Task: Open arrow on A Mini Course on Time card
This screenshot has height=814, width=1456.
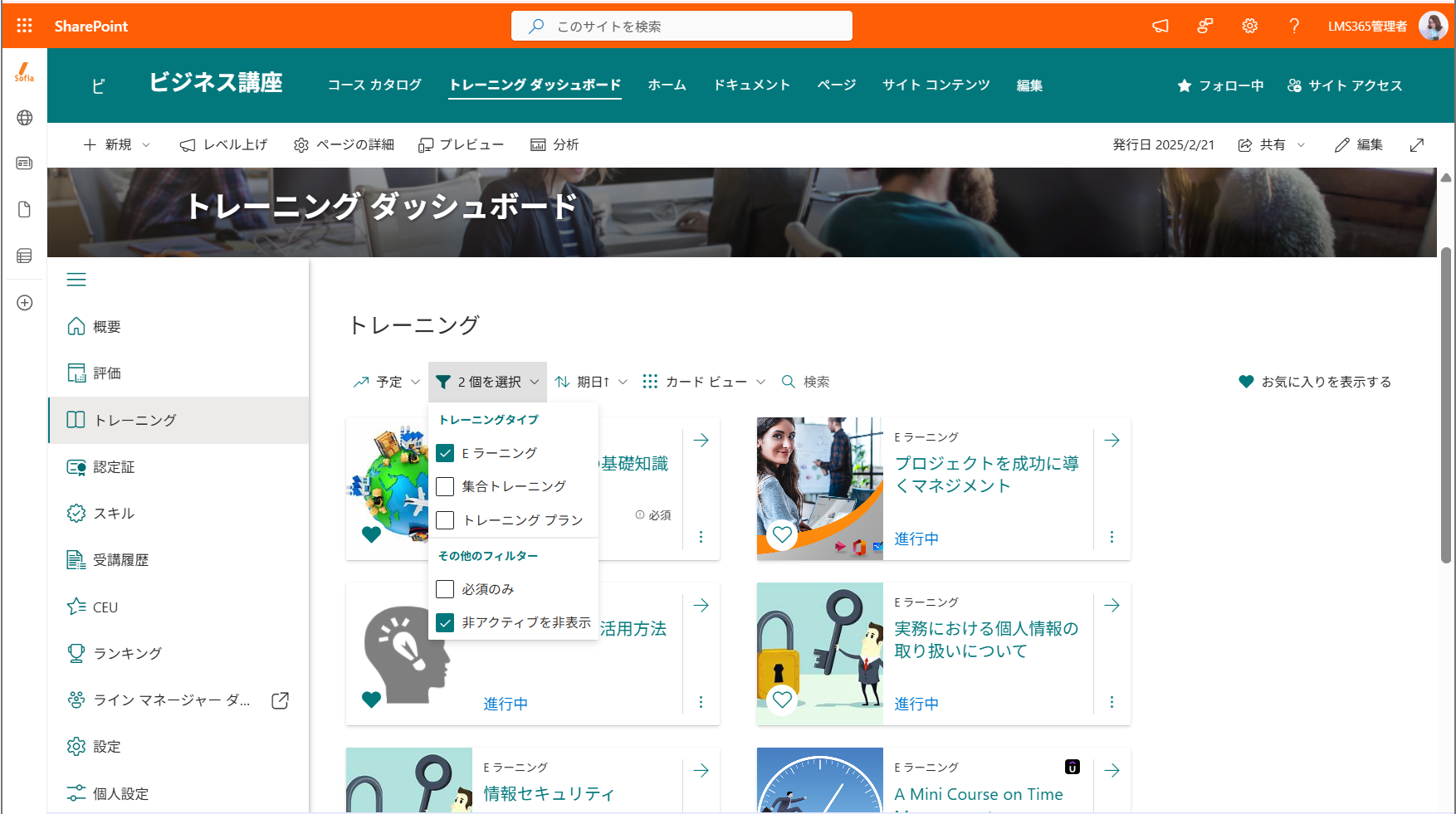Action: coord(1112,770)
